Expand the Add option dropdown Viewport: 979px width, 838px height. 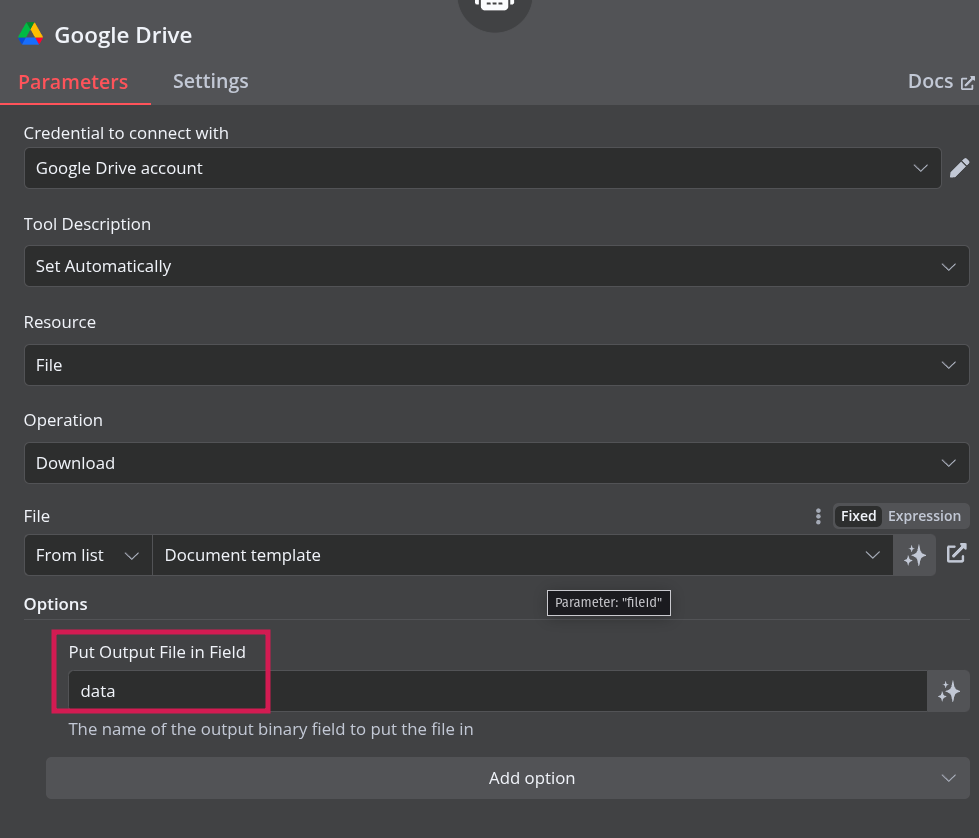coord(508,778)
